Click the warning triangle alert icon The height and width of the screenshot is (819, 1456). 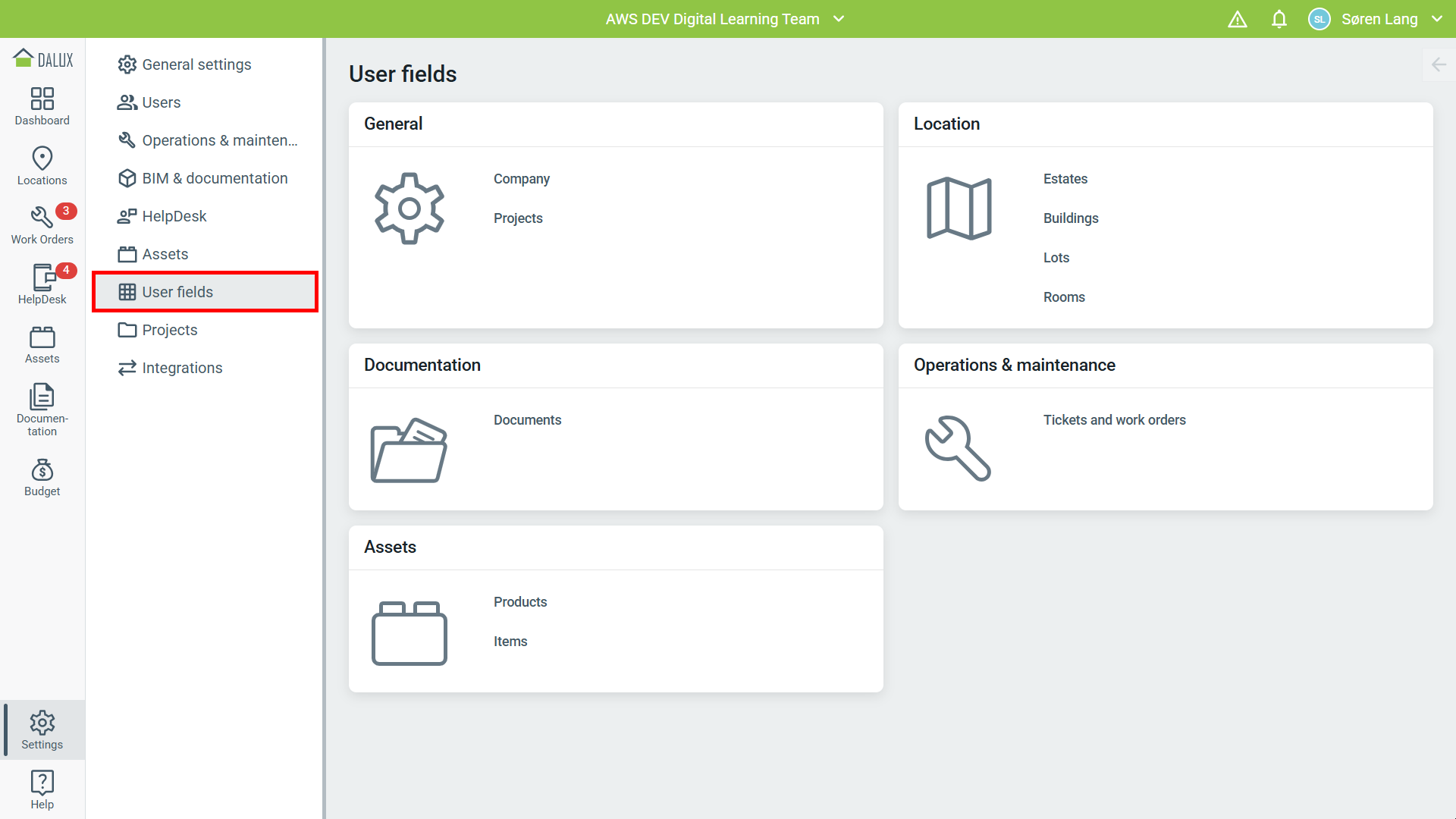tap(1237, 19)
